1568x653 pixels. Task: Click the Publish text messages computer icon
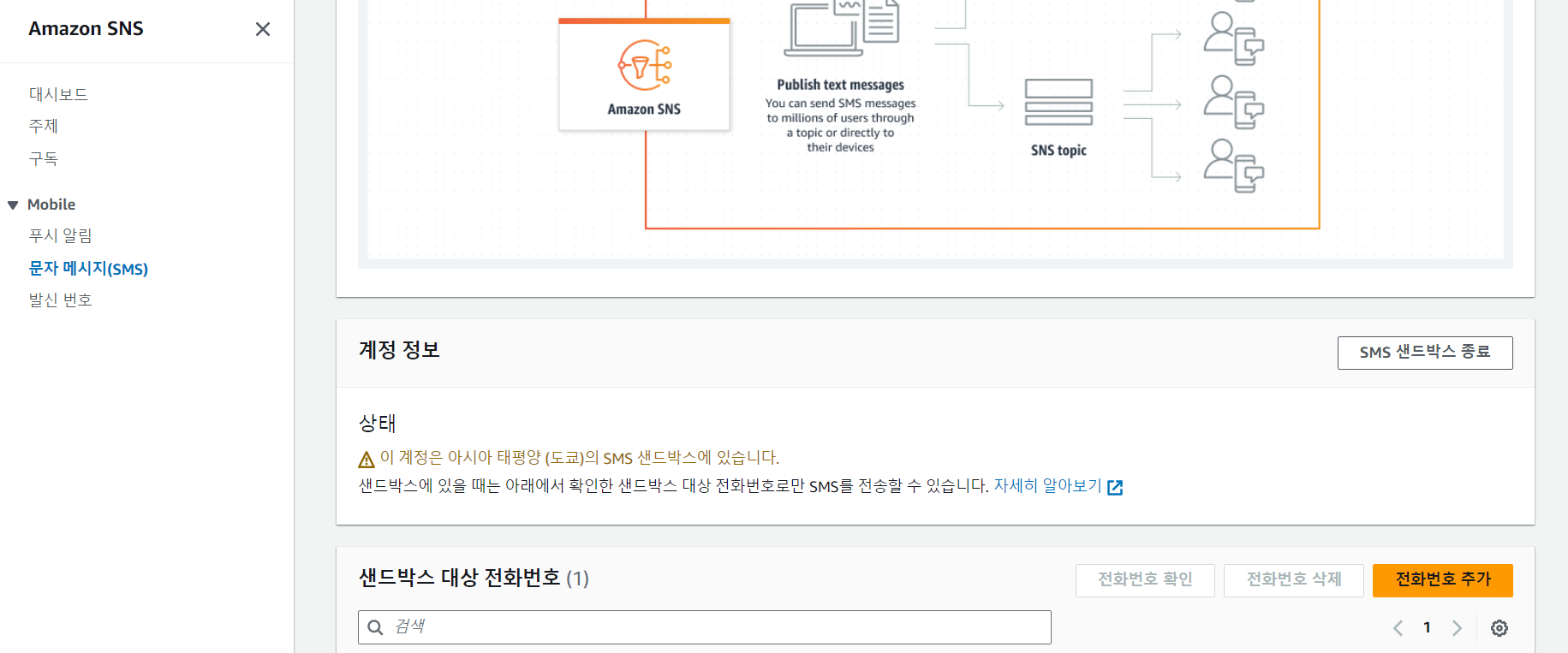click(x=841, y=28)
